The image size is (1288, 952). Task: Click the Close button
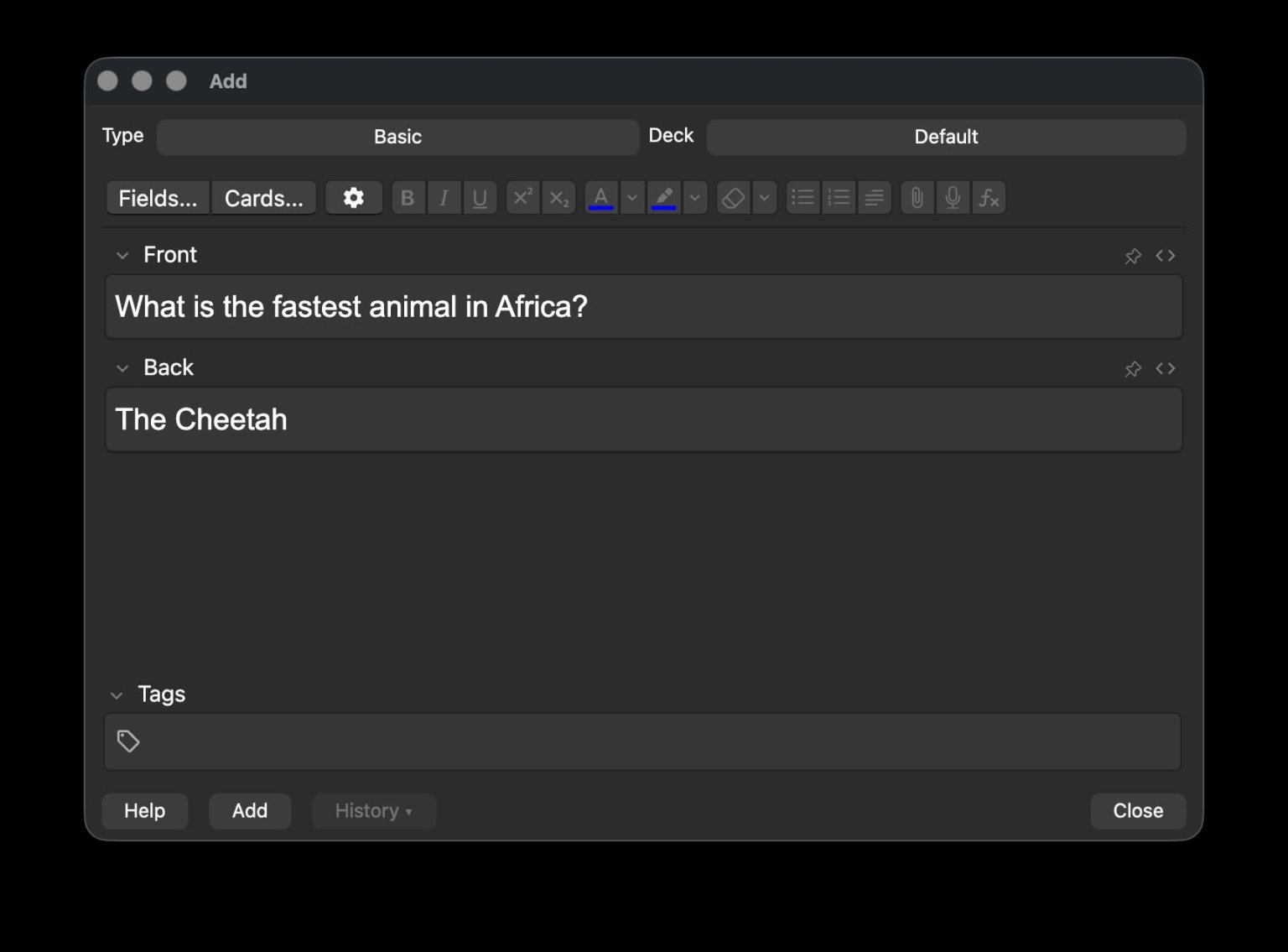point(1138,811)
